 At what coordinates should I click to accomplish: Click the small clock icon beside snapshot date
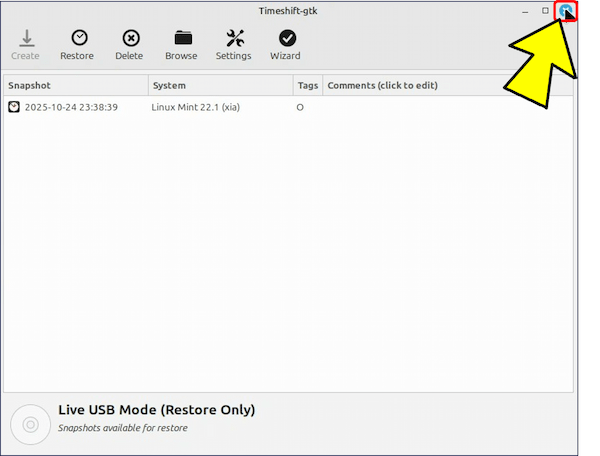coord(14,107)
